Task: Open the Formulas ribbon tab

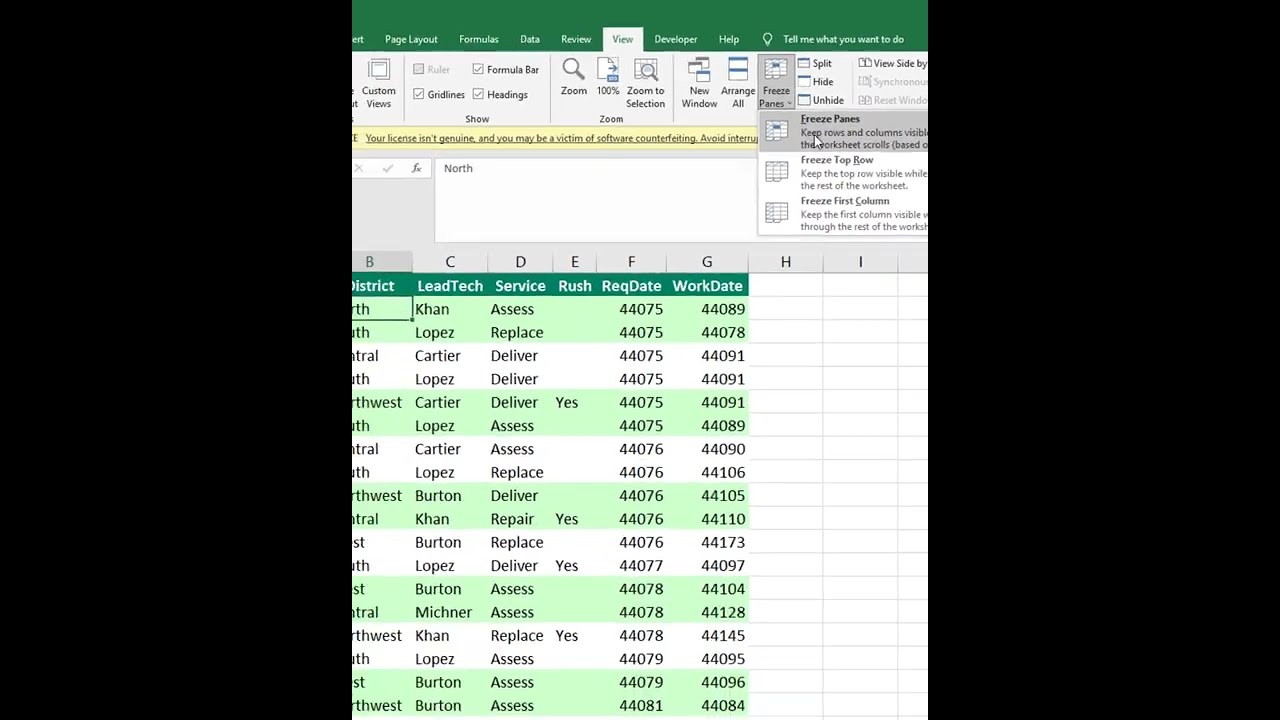Action: point(479,39)
